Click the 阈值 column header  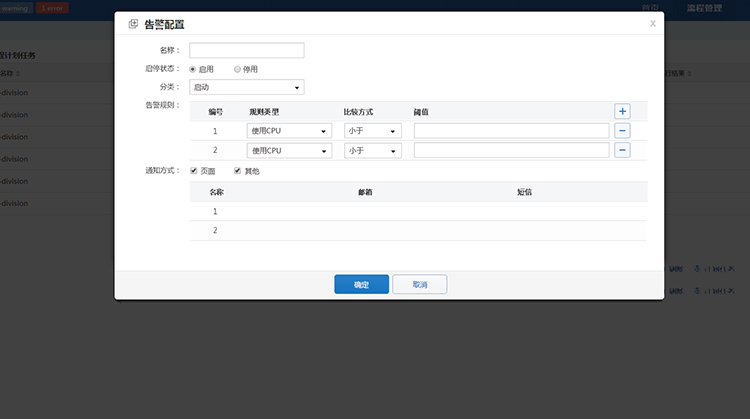[x=421, y=112]
